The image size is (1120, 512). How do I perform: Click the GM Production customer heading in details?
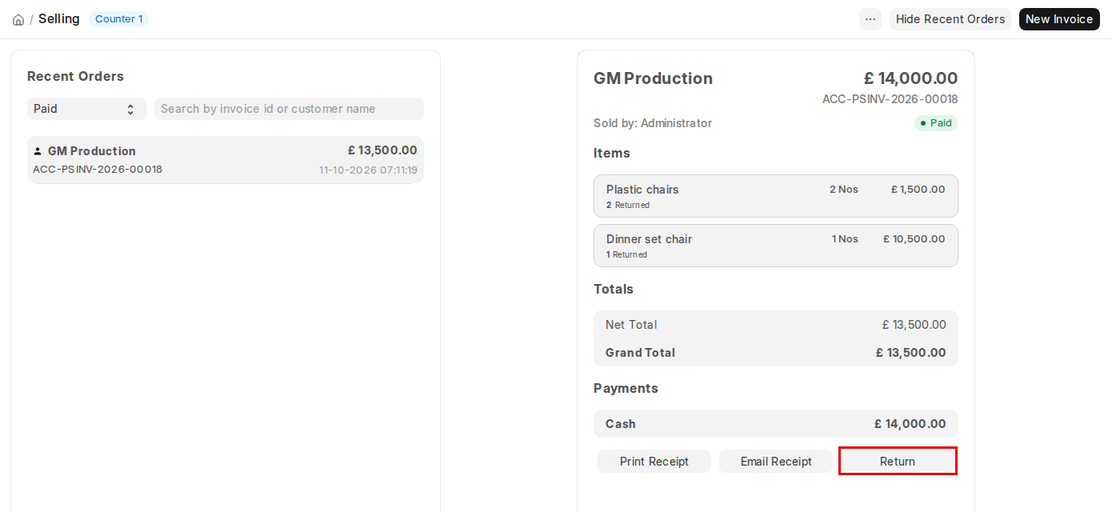[x=653, y=79]
